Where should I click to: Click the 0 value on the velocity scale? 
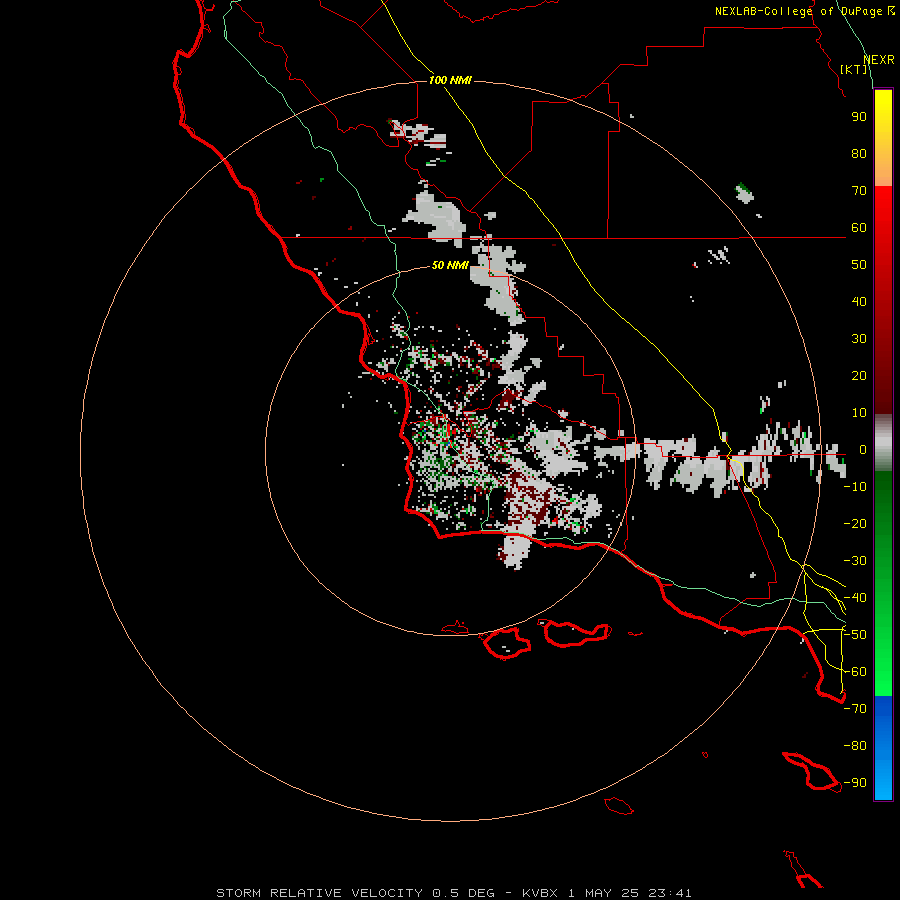(x=863, y=450)
